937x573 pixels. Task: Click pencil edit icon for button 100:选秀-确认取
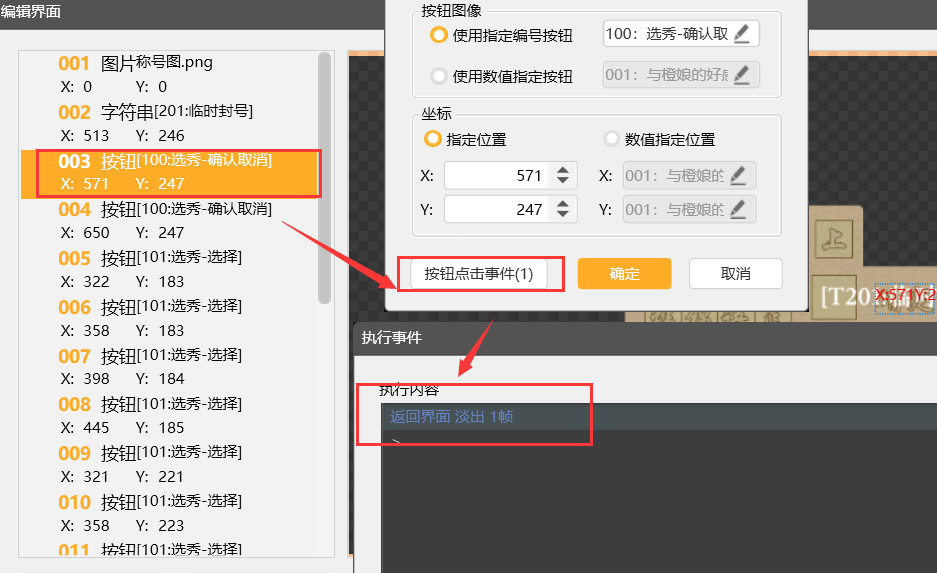click(741, 34)
